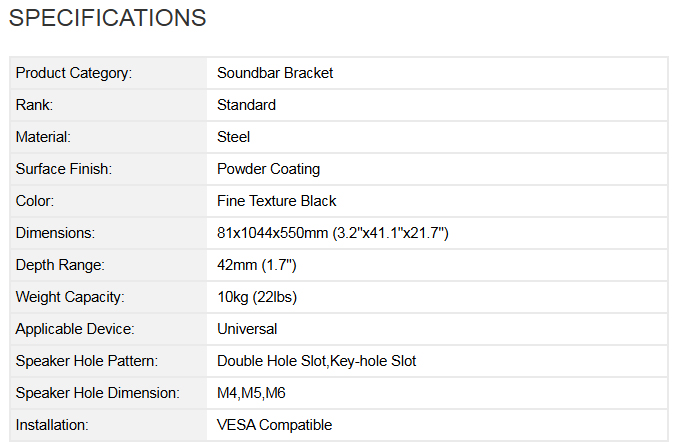Click the Dimensions label cell
Viewport: 678px width, 442px height.
click(55, 233)
